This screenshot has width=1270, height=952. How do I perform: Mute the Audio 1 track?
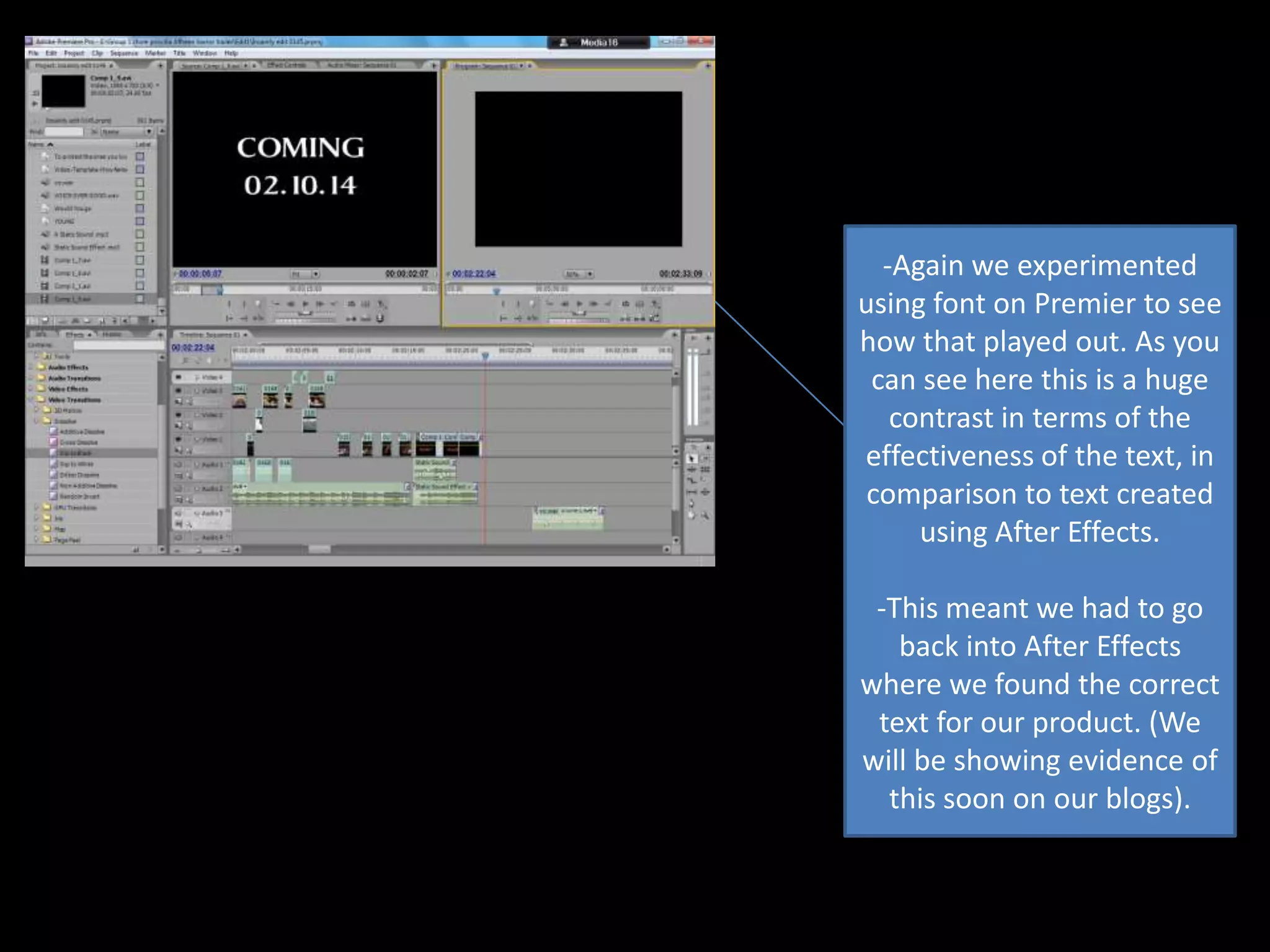click(179, 464)
